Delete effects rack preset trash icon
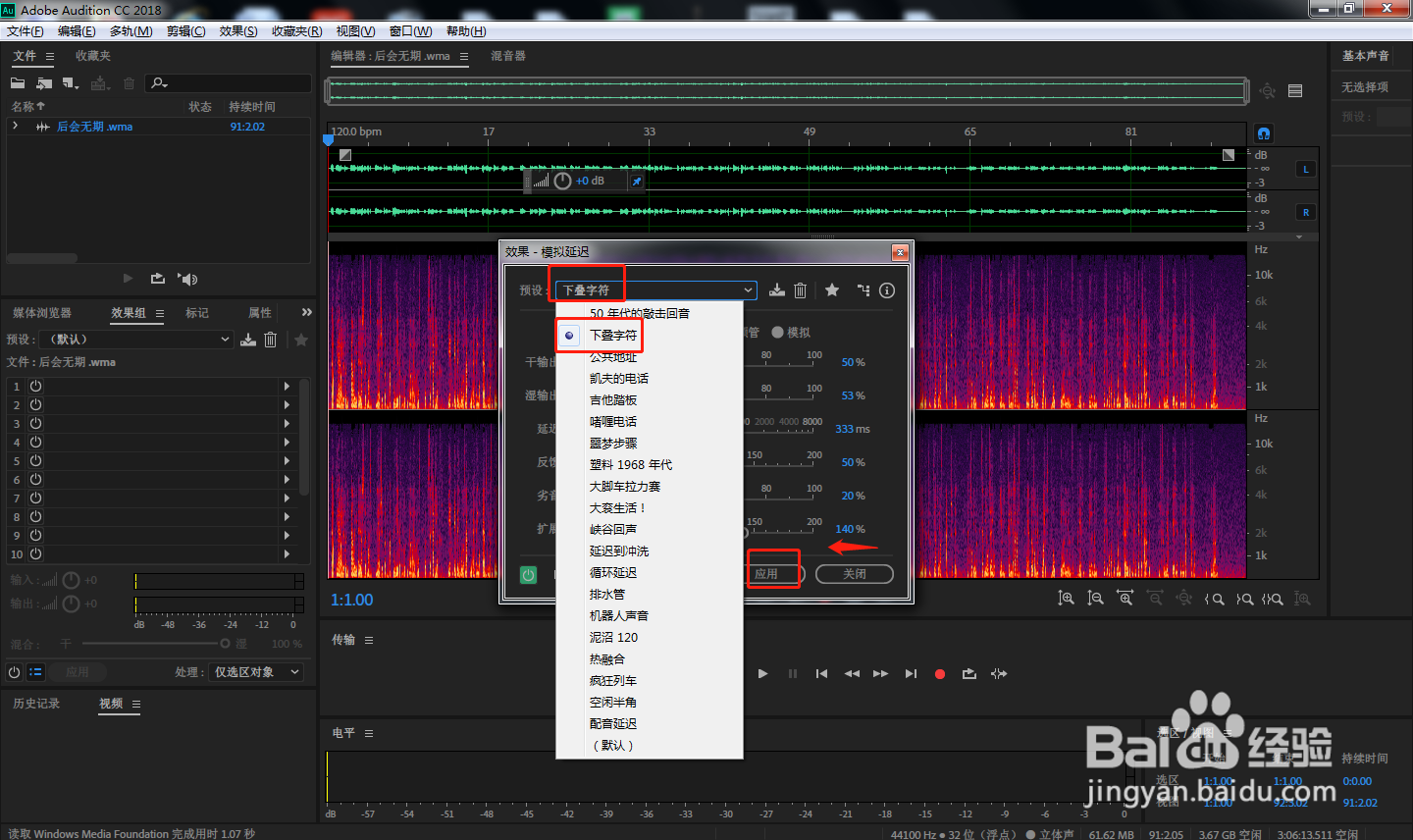This screenshot has width=1413, height=840. coord(271,340)
